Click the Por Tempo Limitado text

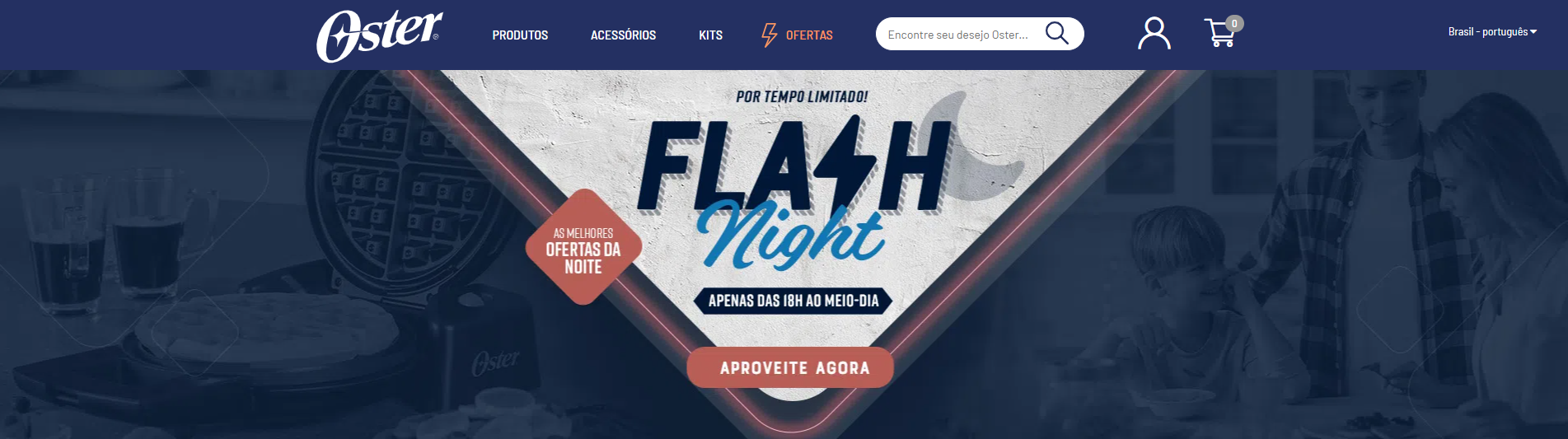802,96
